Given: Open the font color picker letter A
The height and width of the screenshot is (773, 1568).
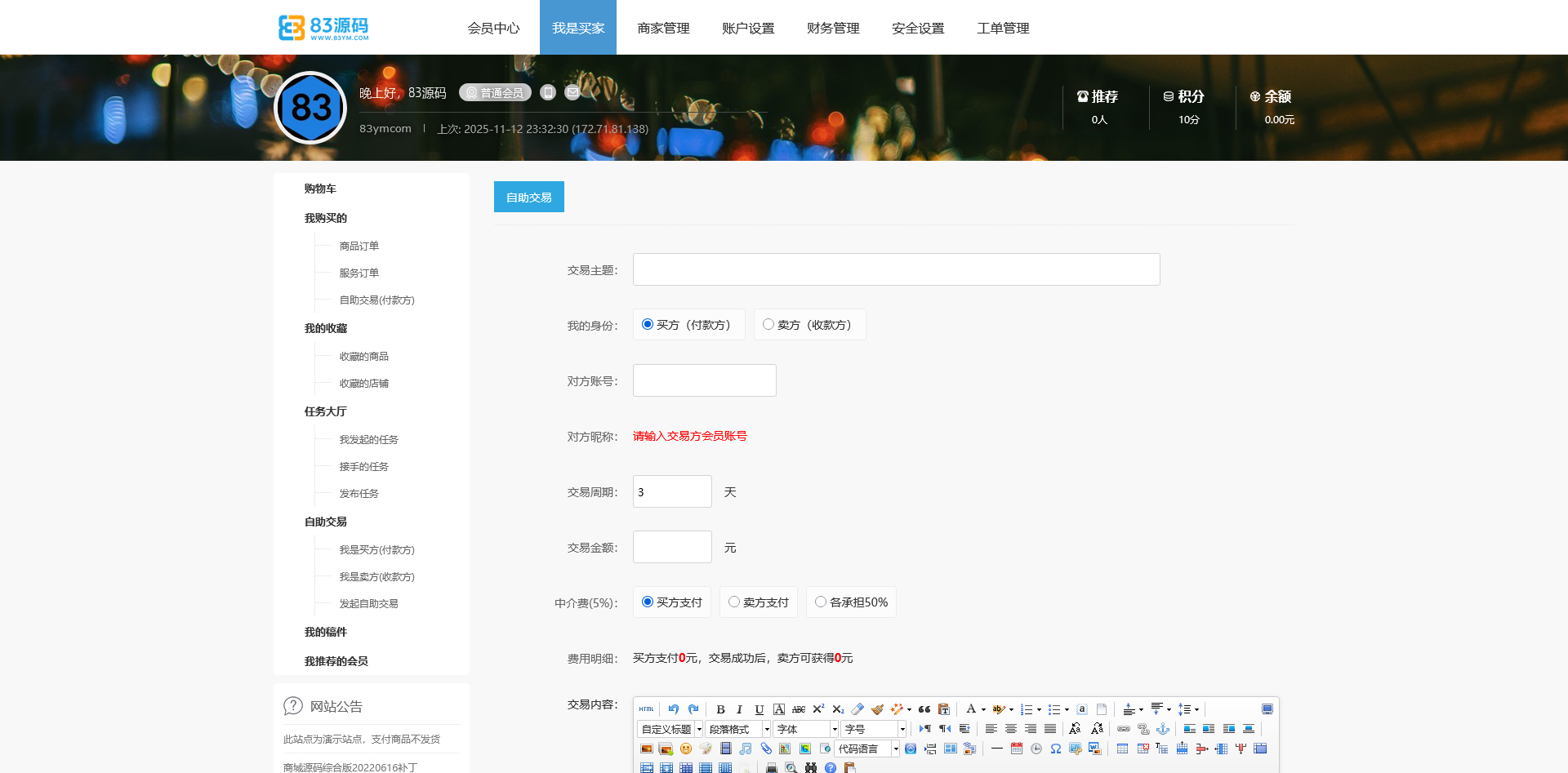Looking at the screenshot, I should 971,709.
